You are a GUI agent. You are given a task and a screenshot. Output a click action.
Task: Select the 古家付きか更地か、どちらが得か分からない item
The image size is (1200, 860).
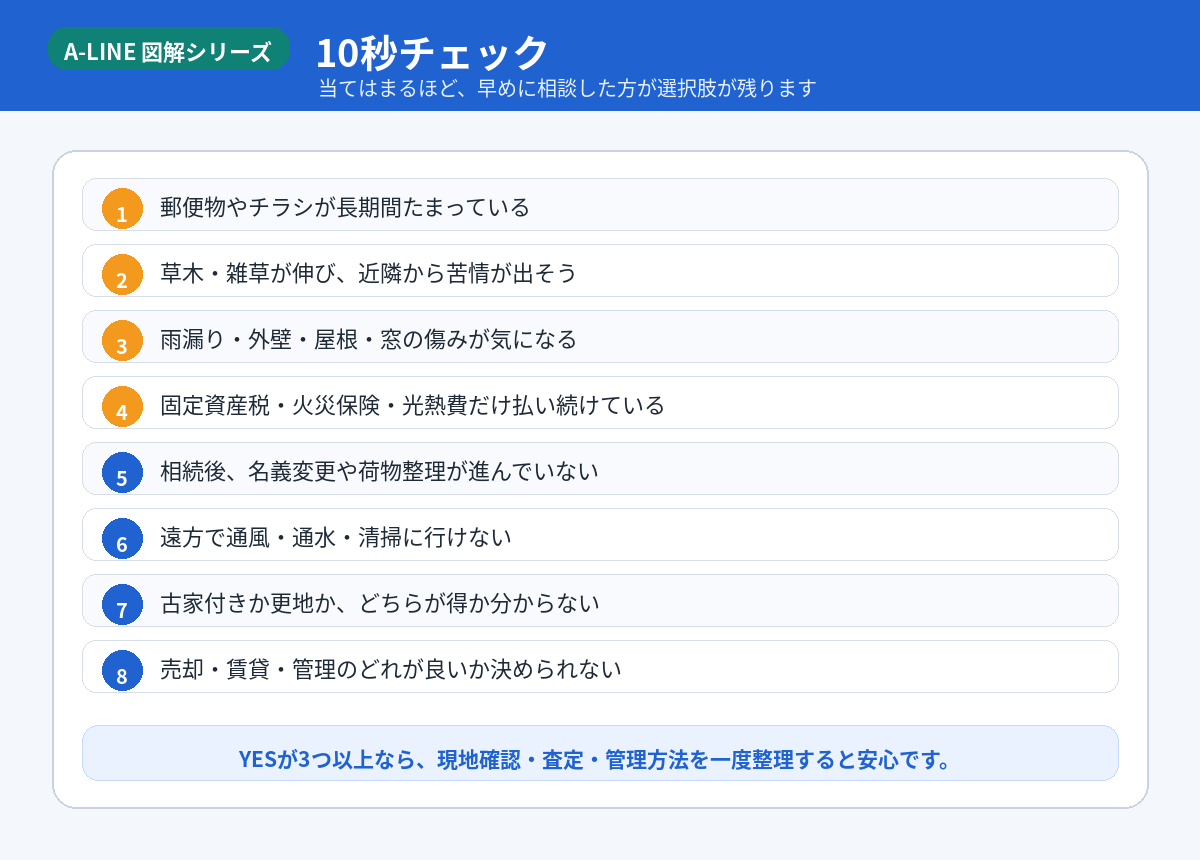(x=600, y=601)
